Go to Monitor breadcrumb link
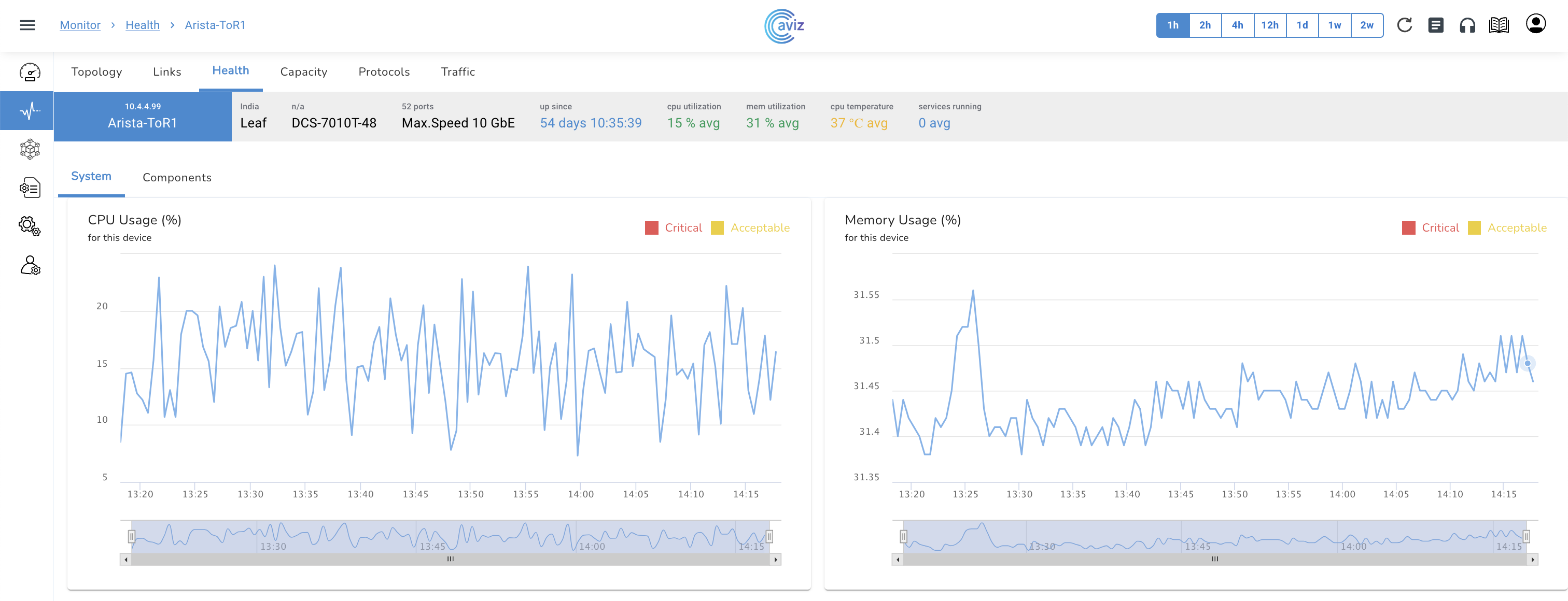Screen dimensions: 1568x601 coord(80,25)
